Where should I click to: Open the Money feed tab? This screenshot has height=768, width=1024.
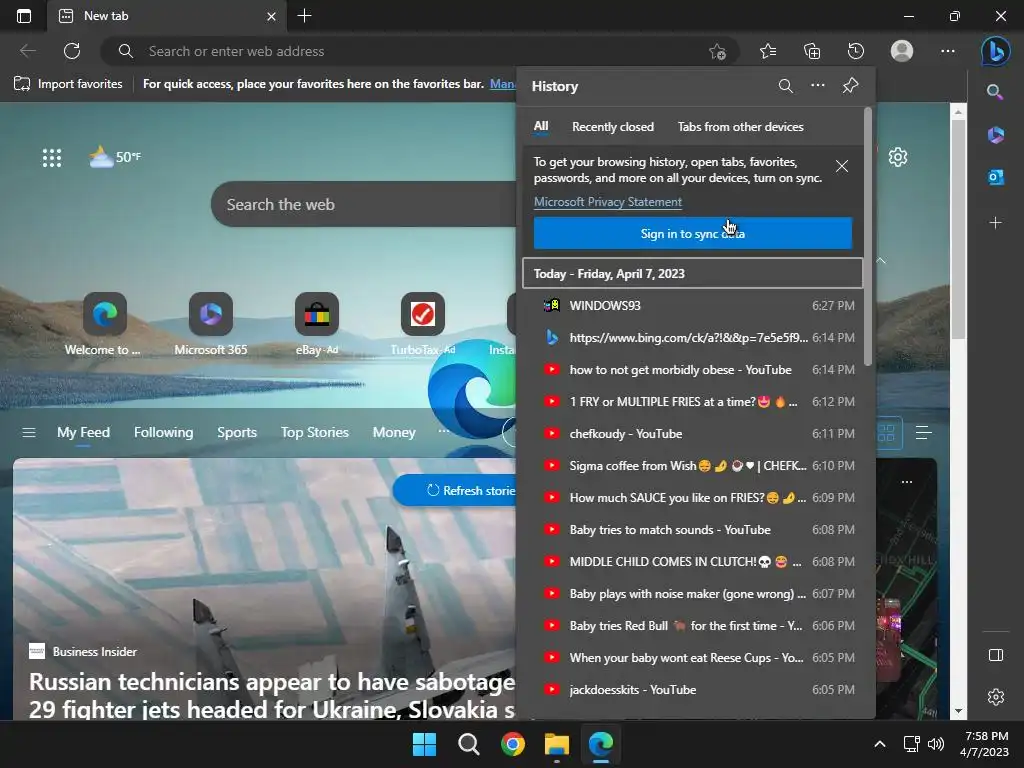point(394,432)
